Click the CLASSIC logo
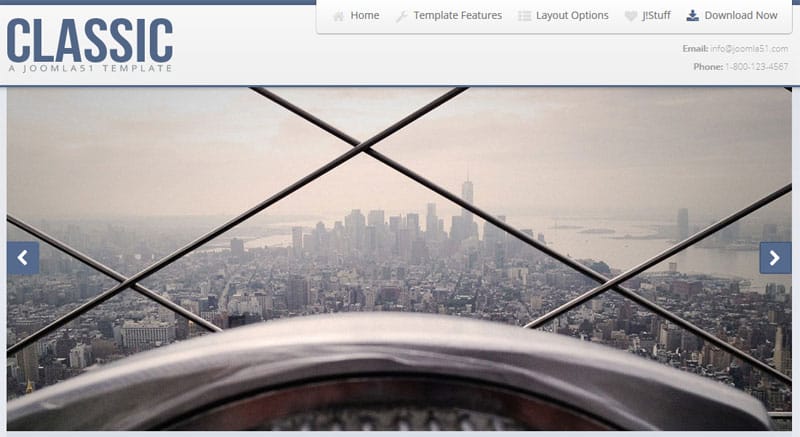Viewport: 800px width, 437px height. pyautogui.click(x=90, y=41)
